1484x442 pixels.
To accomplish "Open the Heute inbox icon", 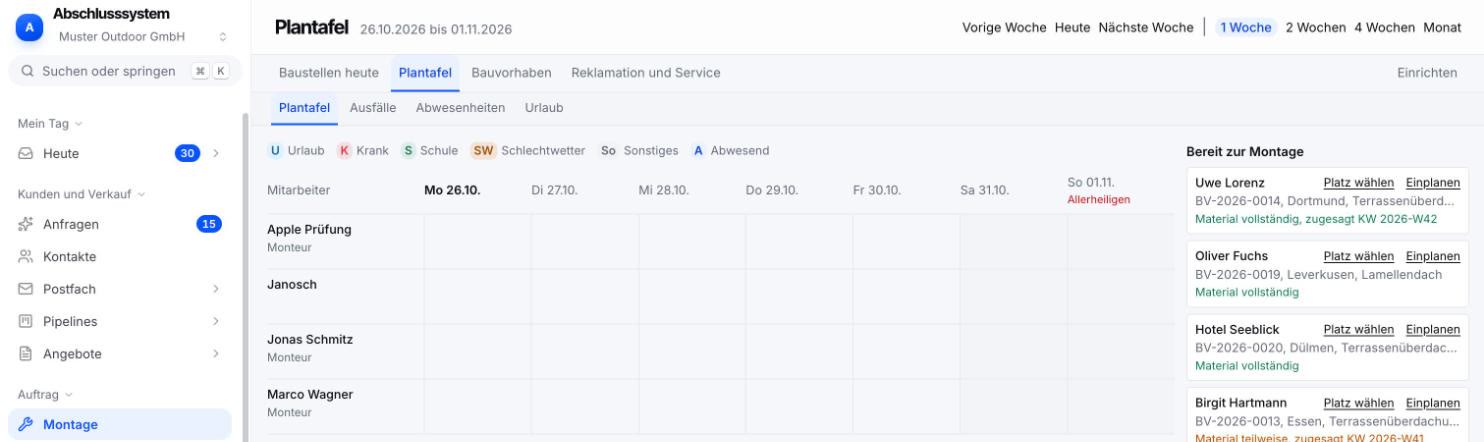I will [26, 153].
